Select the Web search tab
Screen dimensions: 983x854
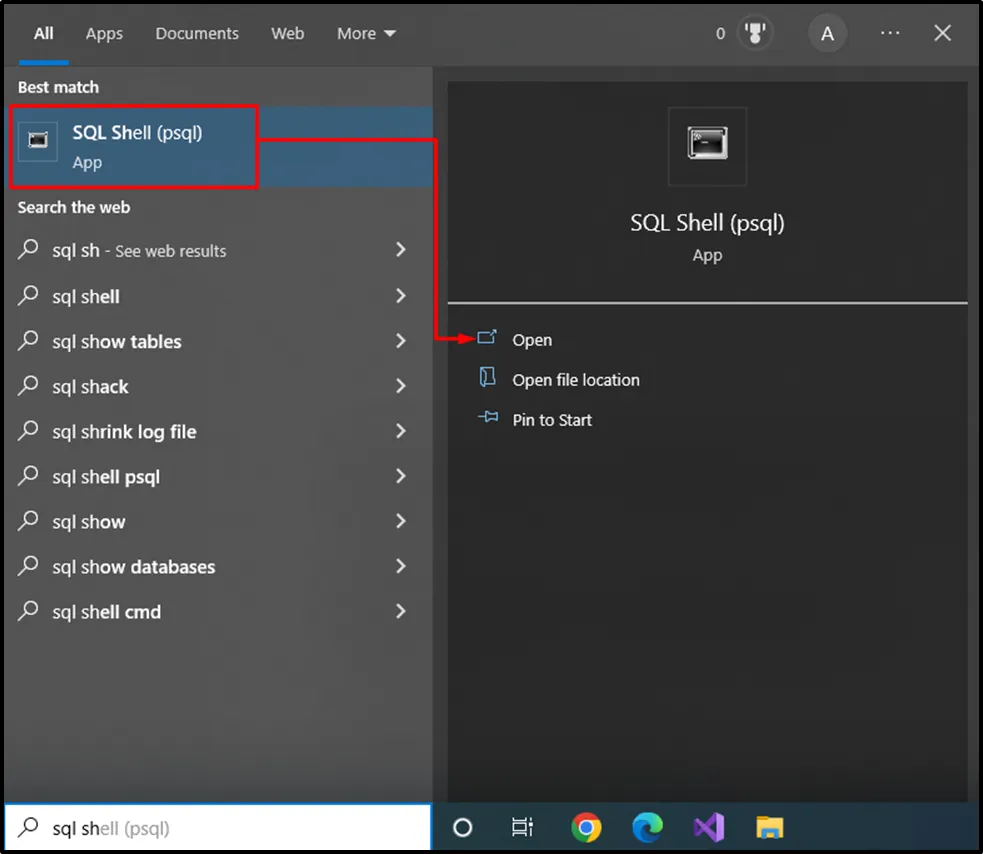coord(287,33)
